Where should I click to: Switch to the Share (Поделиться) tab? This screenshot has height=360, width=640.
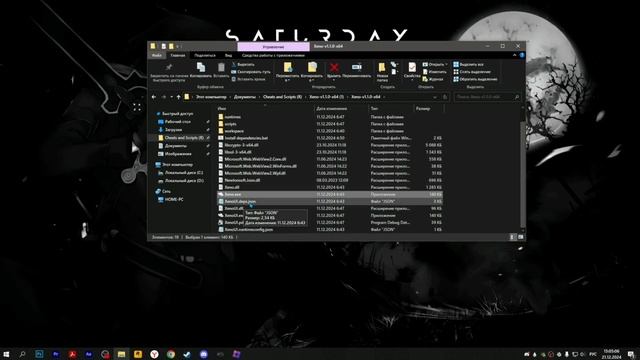(x=205, y=55)
